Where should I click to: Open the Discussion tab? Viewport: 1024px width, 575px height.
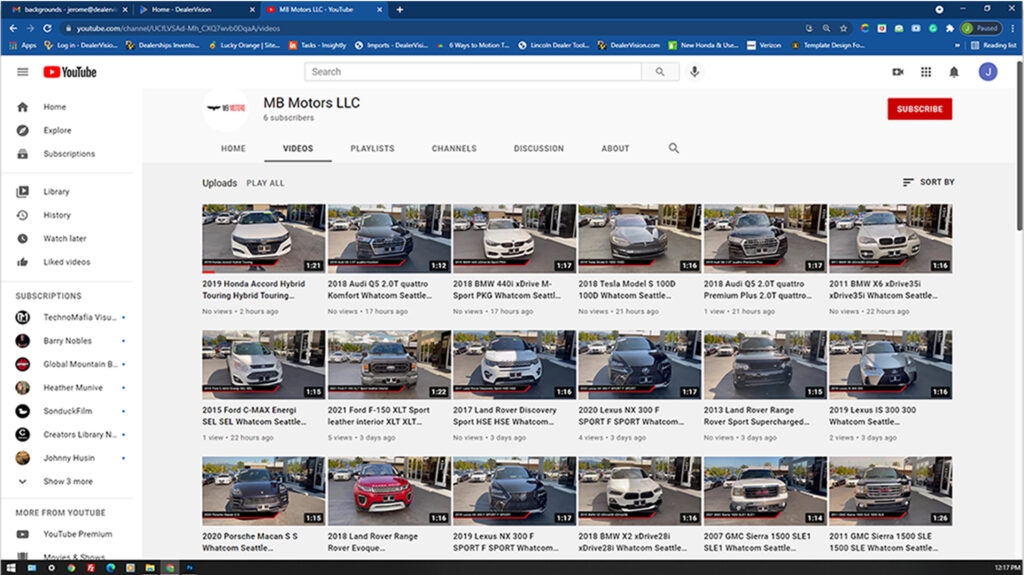(x=539, y=148)
